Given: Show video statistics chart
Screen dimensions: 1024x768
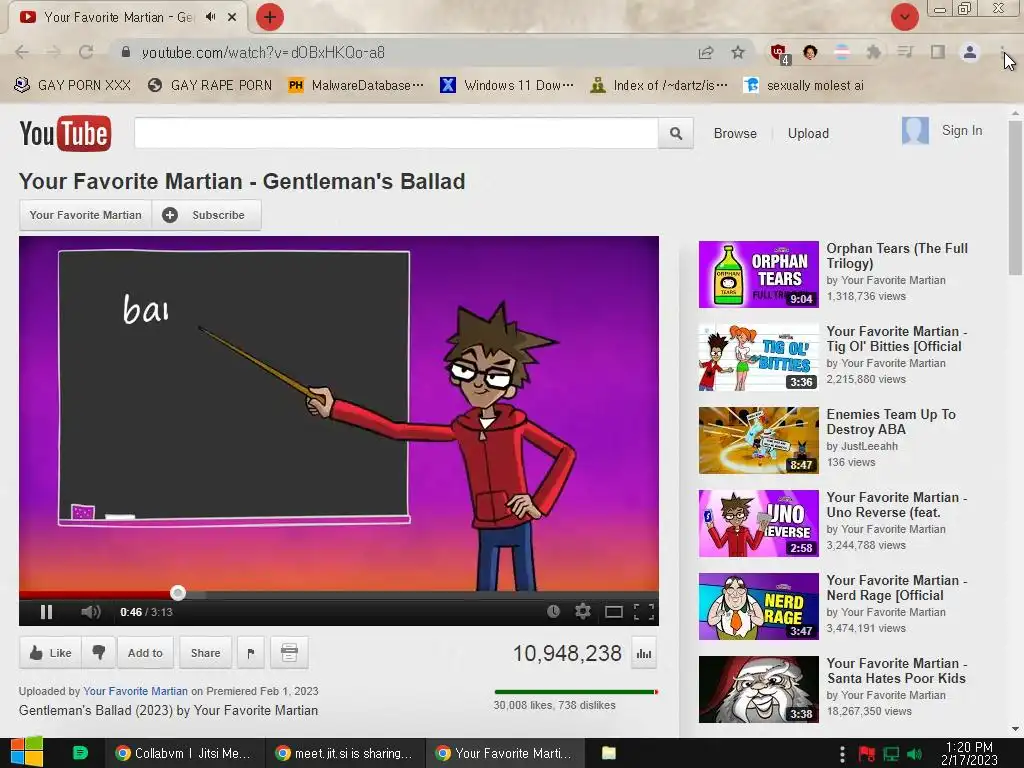Looking at the screenshot, I should [x=644, y=654].
